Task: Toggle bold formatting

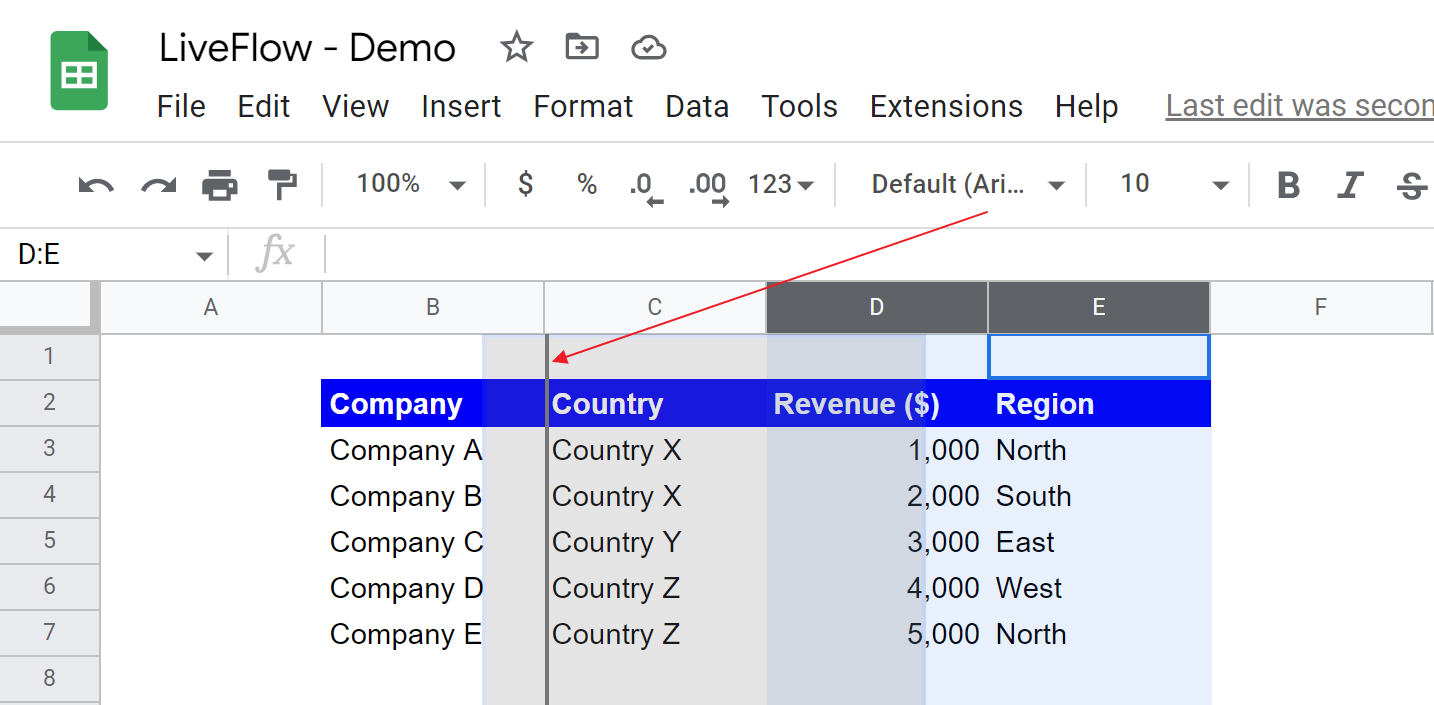Action: (1288, 184)
